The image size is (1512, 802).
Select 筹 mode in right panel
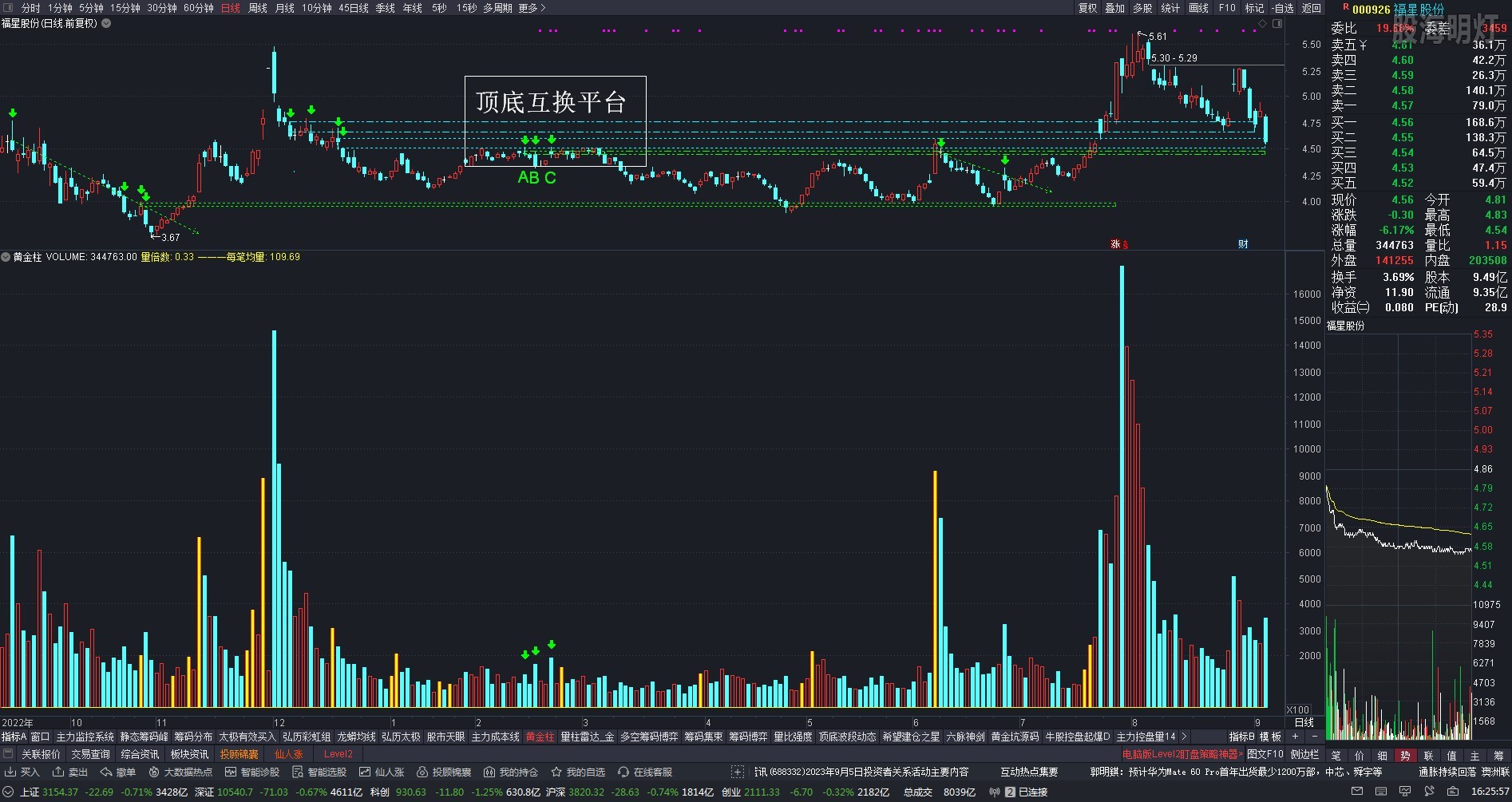1498,755
